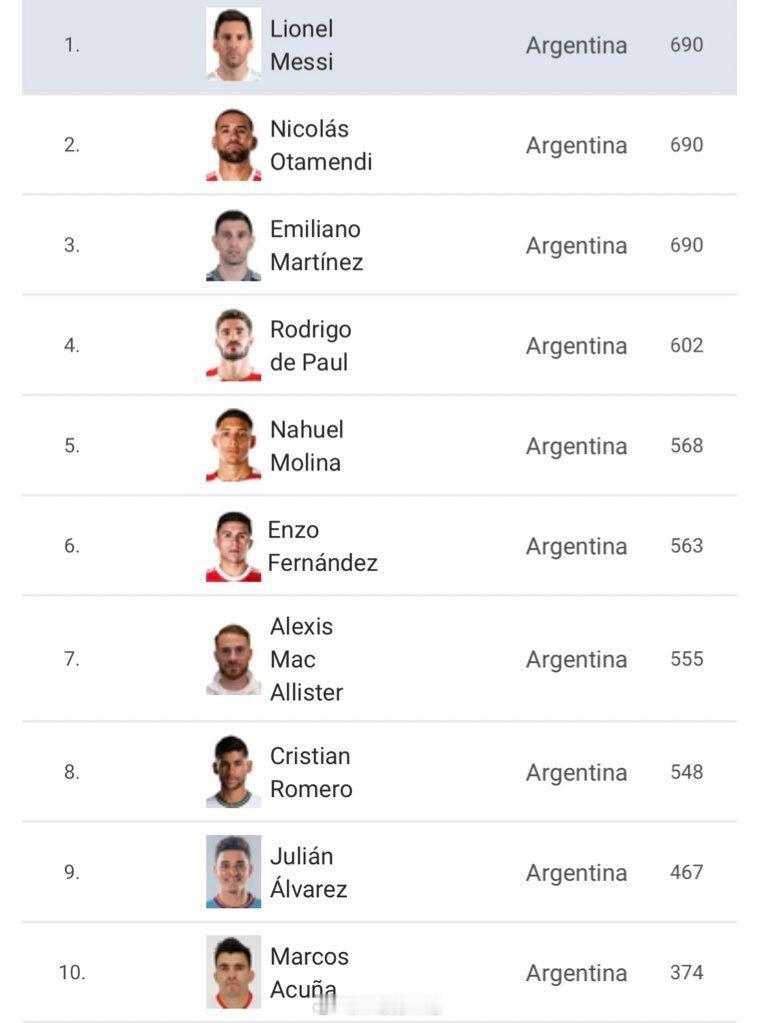The height and width of the screenshot is (1023, 759).
Task: Select Marcos Acuña's headshot
Action: [234, 972]
